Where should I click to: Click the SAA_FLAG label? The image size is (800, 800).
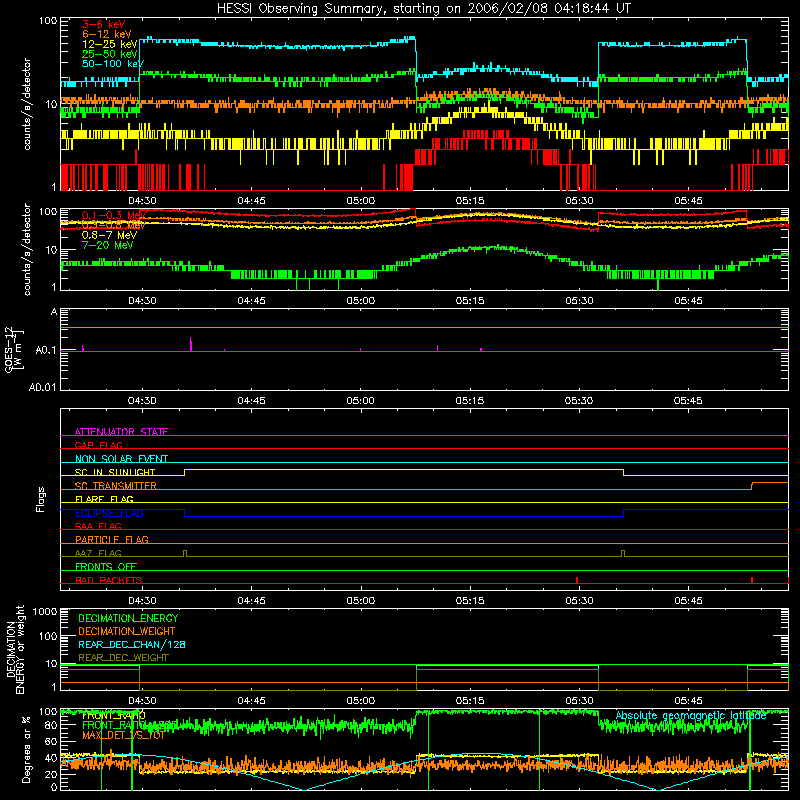click(x=98, y=526)
